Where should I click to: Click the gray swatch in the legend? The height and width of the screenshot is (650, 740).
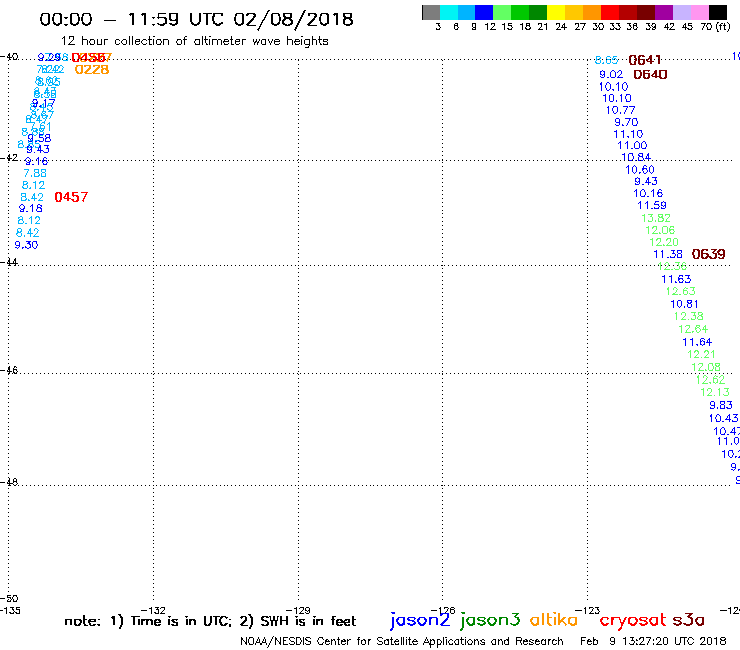[431, 12]
